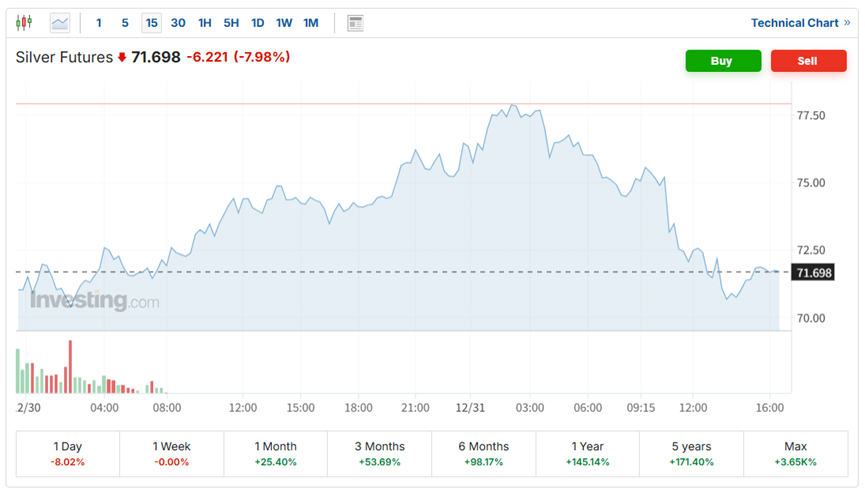Image resolution: width=865 pixels, height=493 pixels.
Task: Click the red down arrow beside Silver Futures
Action: [x=122, y=58]
